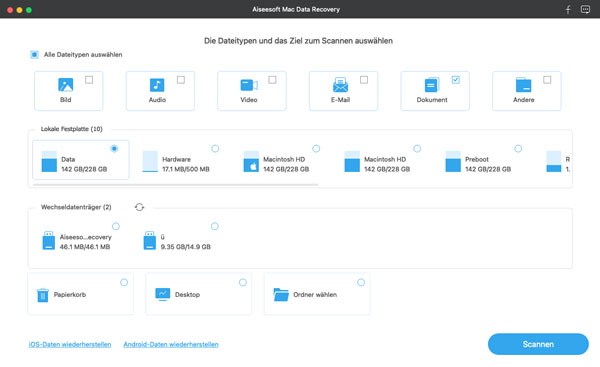Click the 17.1 MB/500 MB size text
The image size is (600, 367).
(x=186, y=169)
